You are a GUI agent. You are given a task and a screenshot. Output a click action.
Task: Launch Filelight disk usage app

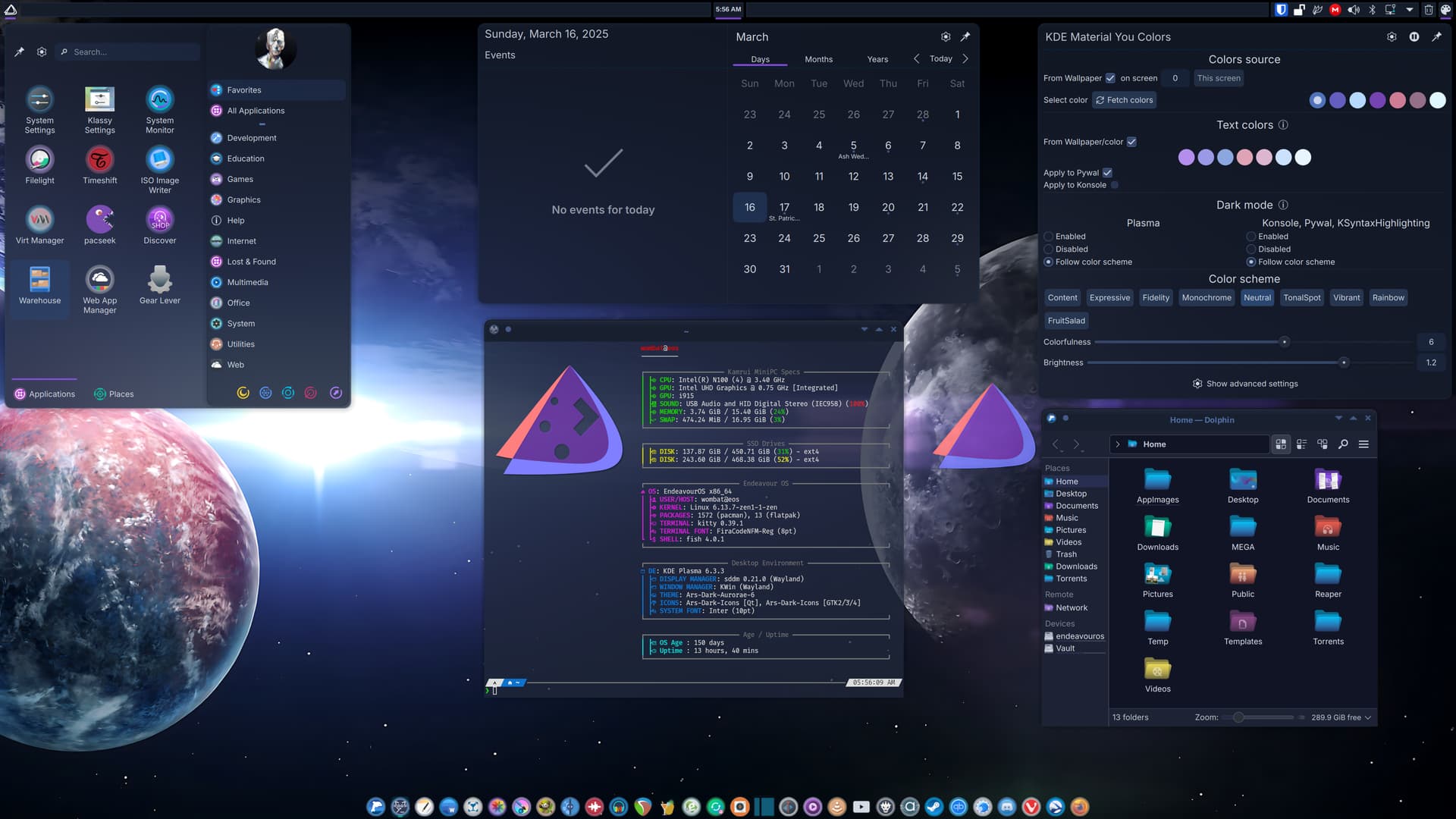pos(39,165)
